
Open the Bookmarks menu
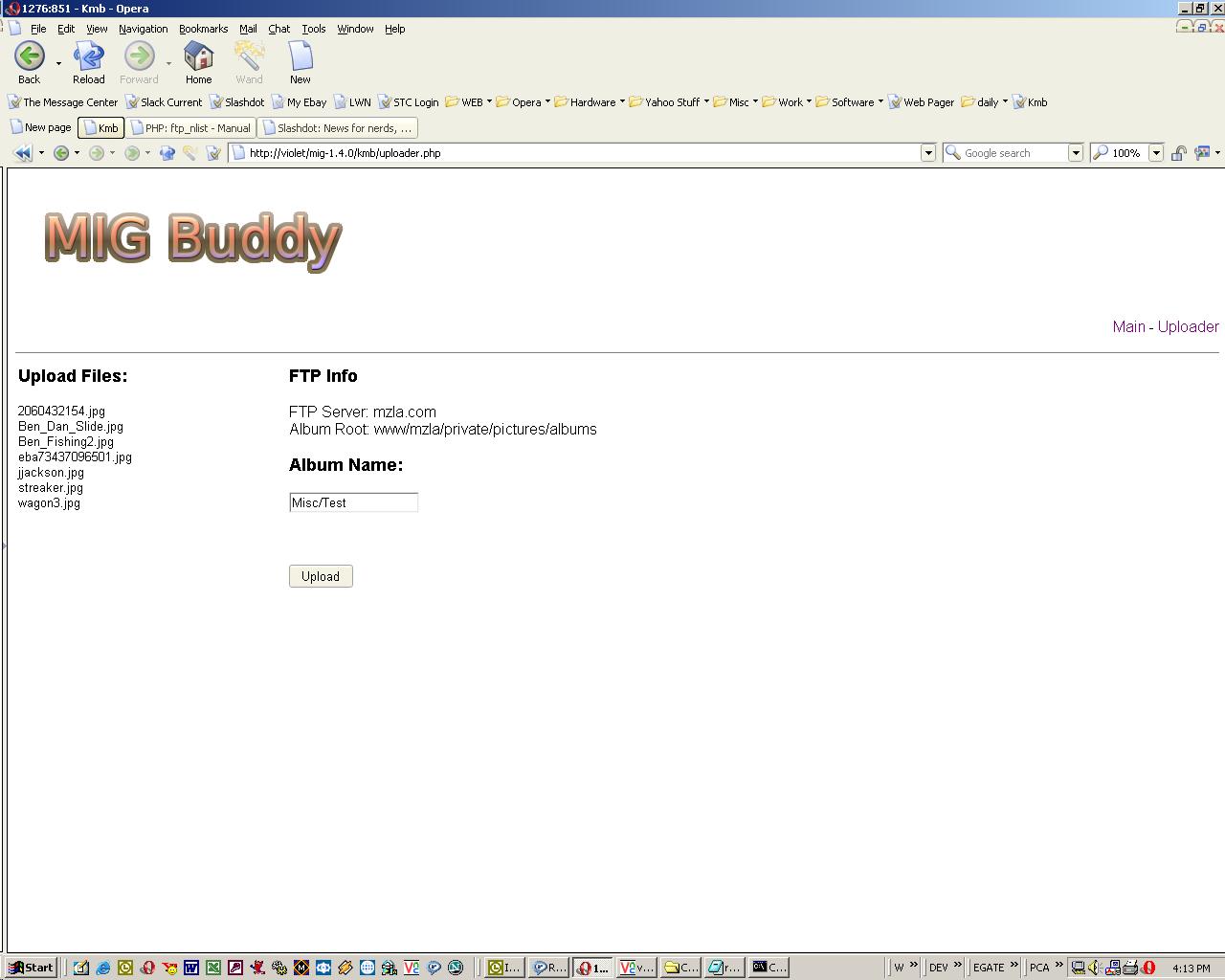203,29
